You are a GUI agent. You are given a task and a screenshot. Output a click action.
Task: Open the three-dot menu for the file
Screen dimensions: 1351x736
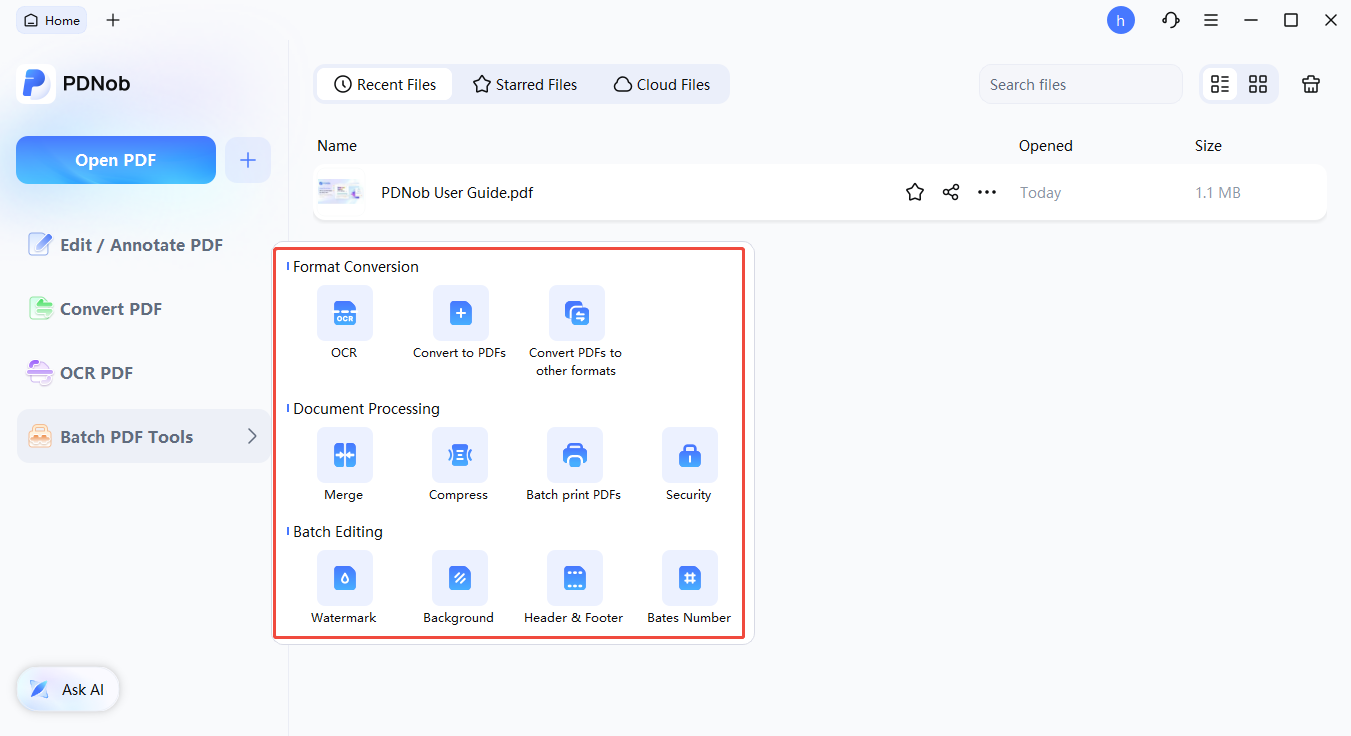point(987,193)
